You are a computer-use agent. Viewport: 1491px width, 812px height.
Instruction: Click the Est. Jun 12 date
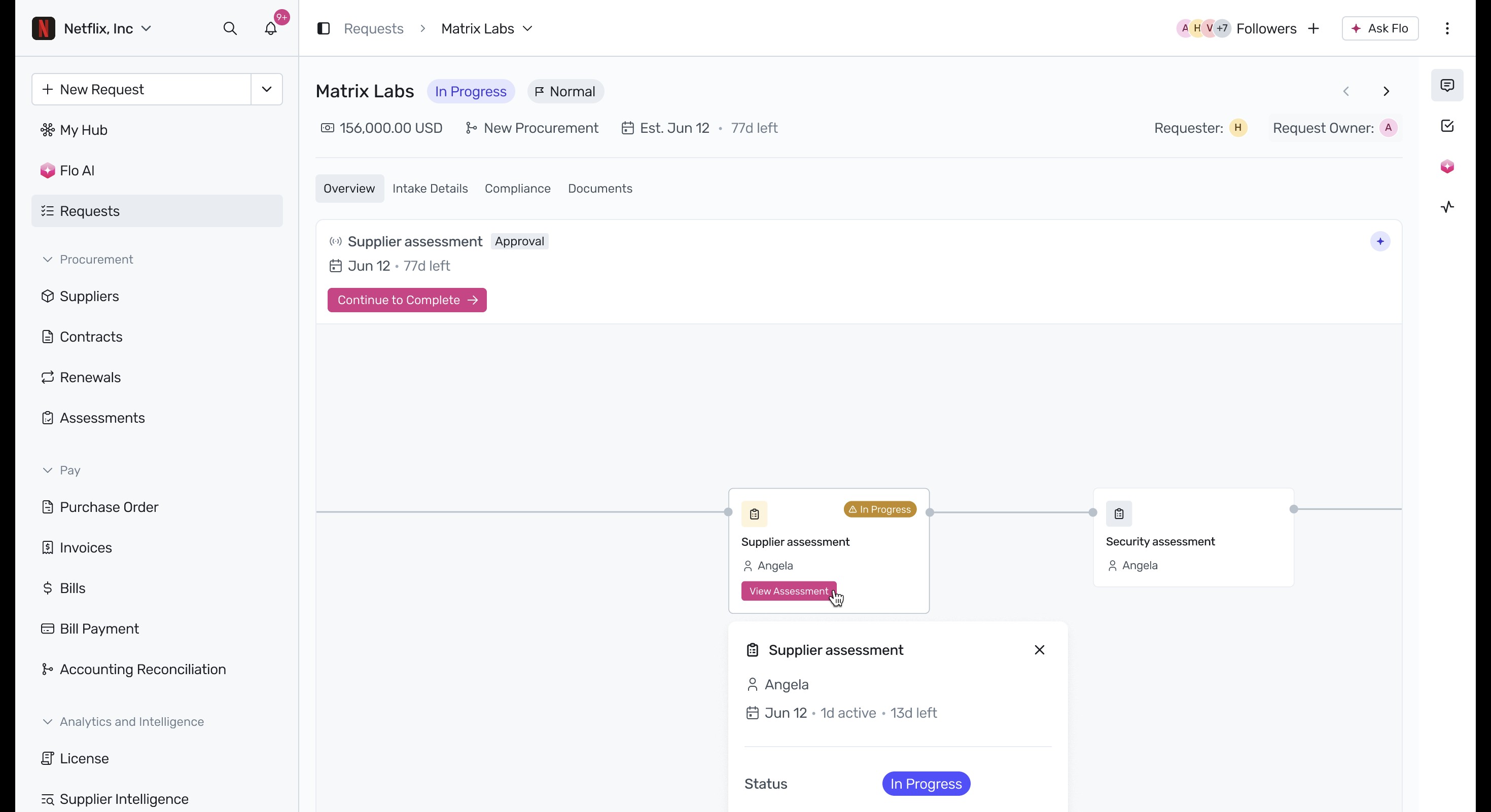point(665,128)
